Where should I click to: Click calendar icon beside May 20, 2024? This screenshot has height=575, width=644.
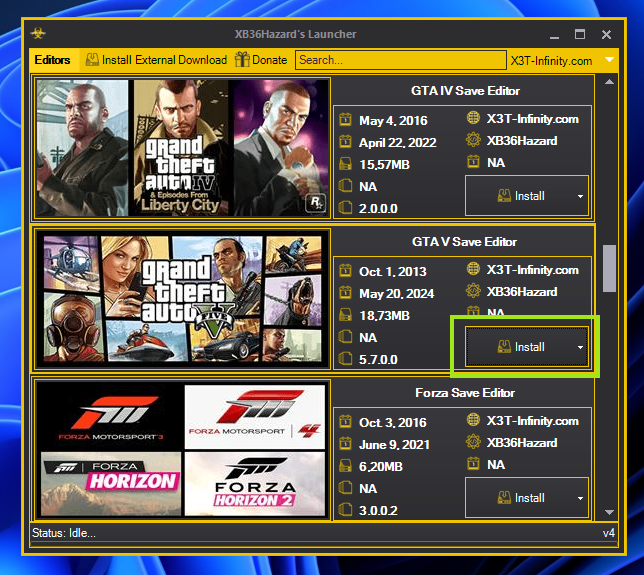[345, 293]
